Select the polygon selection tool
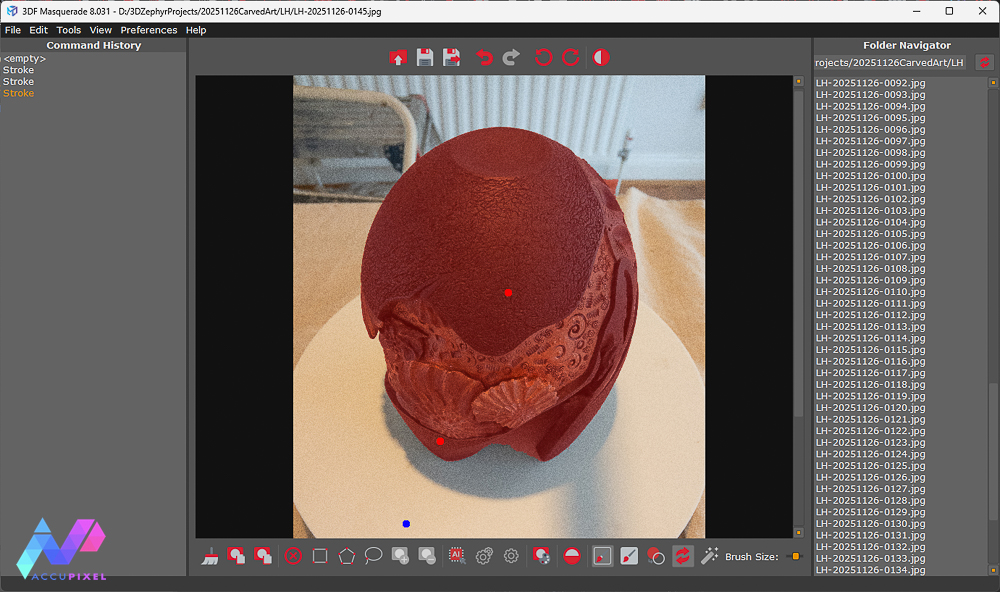The height and width of the screenshot is (592, 1000). point(345,556)
